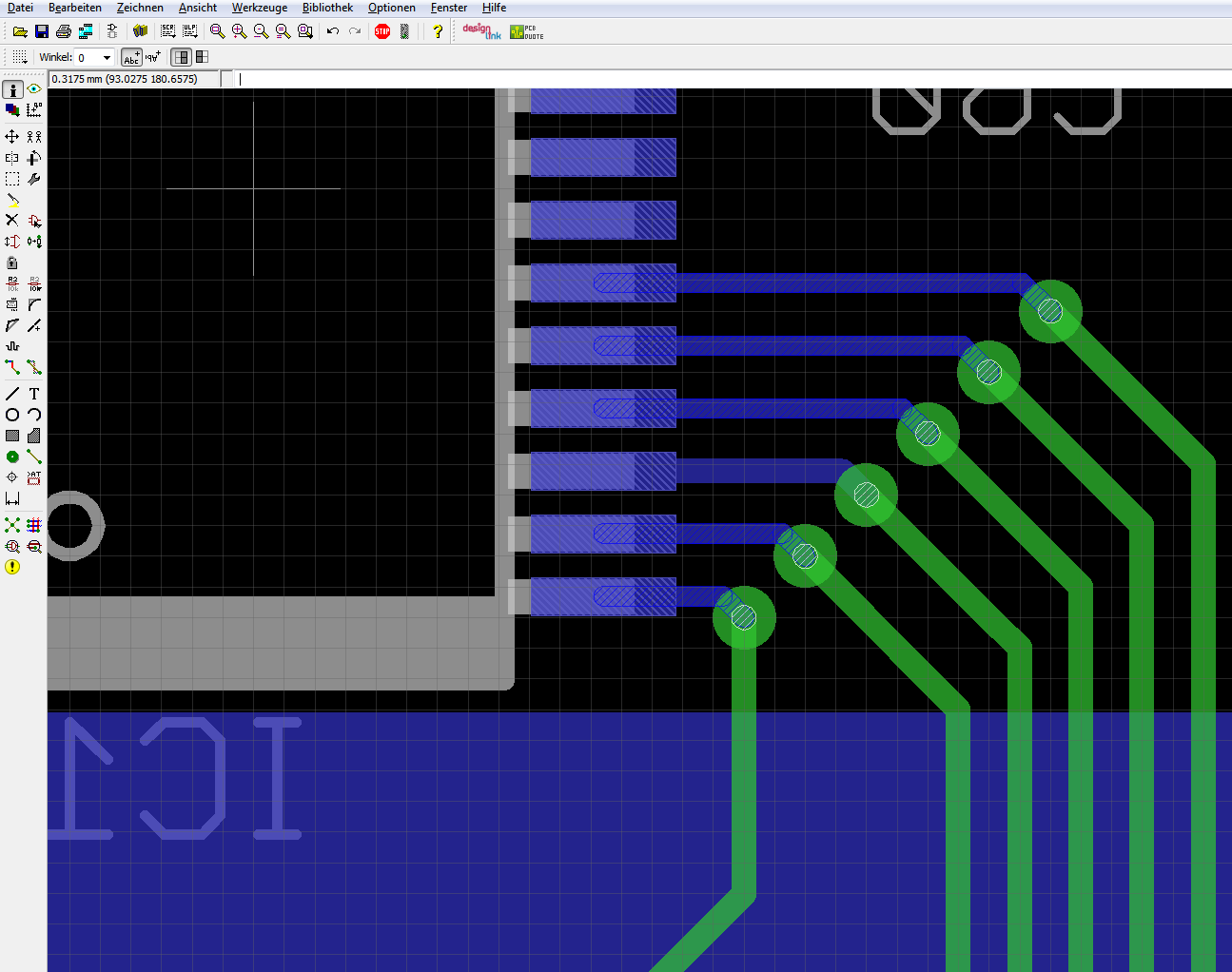Click the Print icon
The width and height of the screenshot is (1232, 972).
tap(64, 31)
